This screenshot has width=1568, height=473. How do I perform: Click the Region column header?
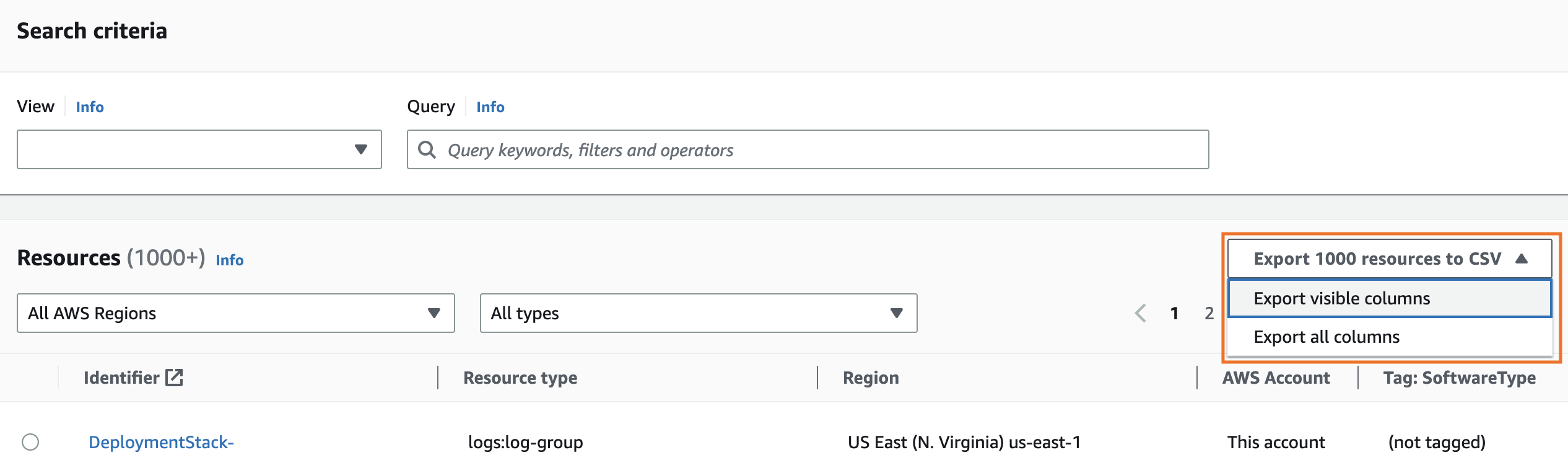click(x=871, y=378)
